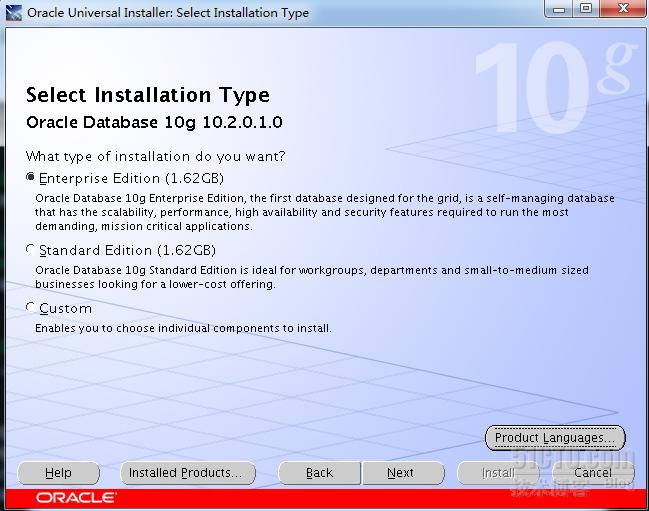The width and height of the screenshot is (649, 511).
Task: Select the Enterprise Edition radio button
Action: [30, 177]
